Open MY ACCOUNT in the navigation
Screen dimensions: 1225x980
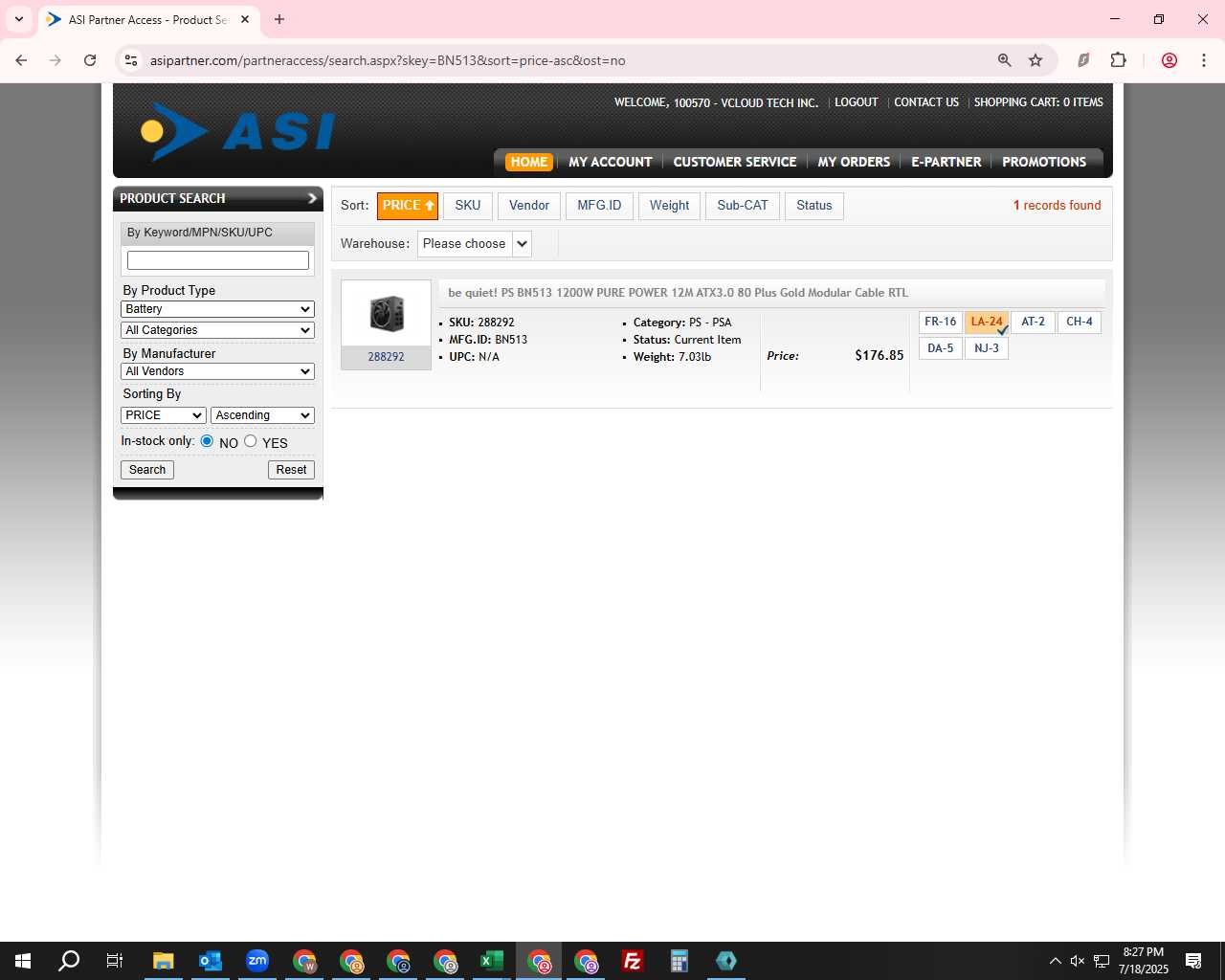click(611, 162)
